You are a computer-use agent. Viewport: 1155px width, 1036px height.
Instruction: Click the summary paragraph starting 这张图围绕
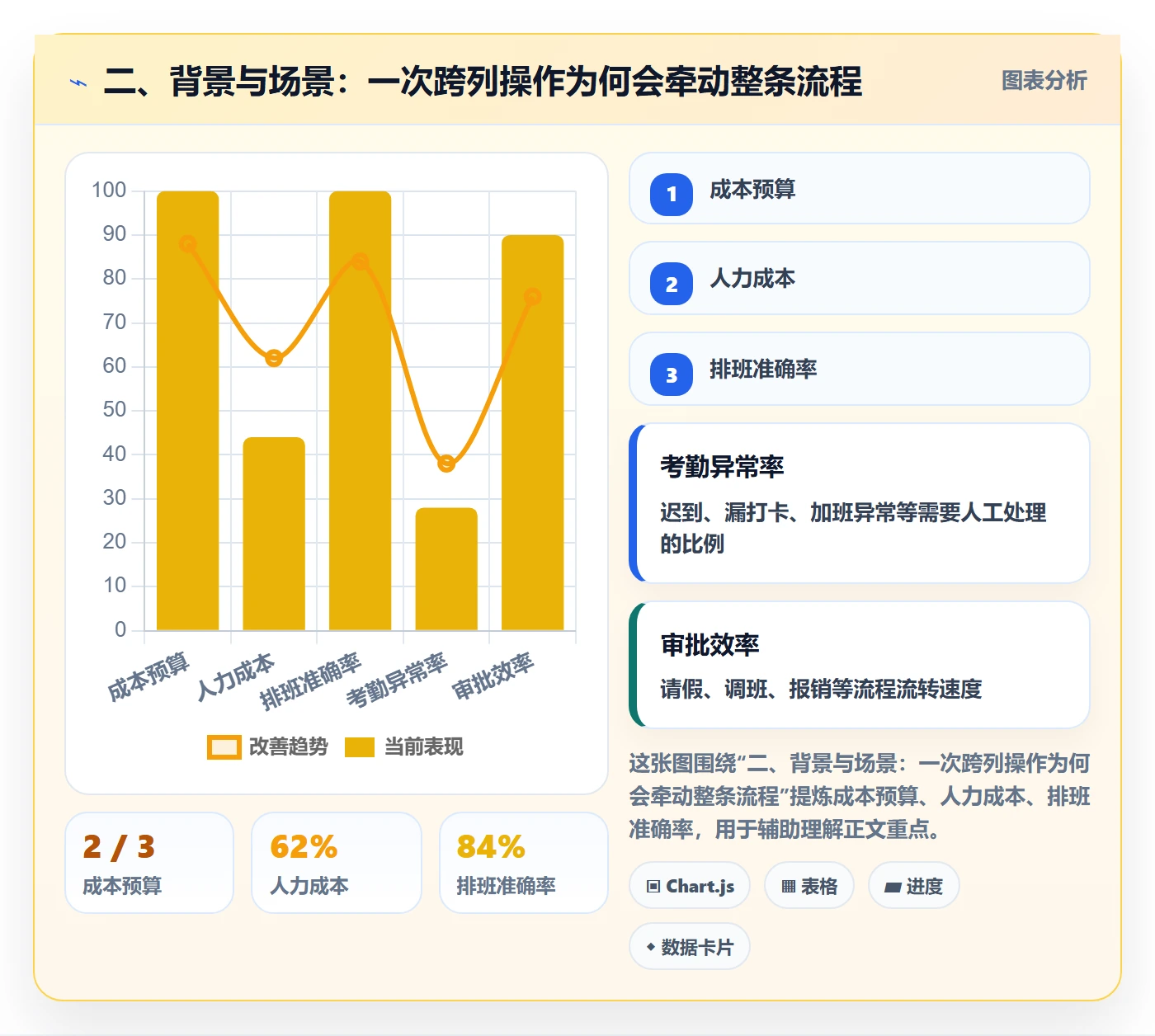(859, 796)
